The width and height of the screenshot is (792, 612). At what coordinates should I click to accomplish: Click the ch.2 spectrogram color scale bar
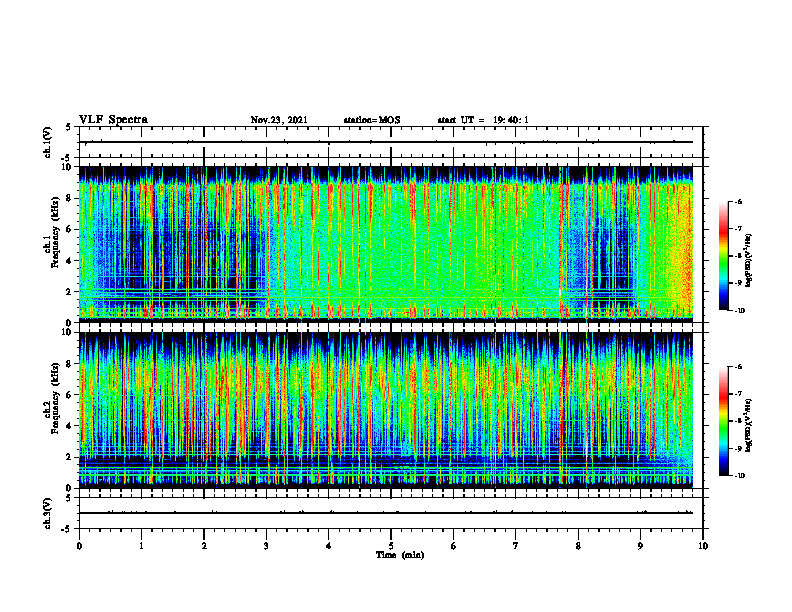click(x=723, y=421)
